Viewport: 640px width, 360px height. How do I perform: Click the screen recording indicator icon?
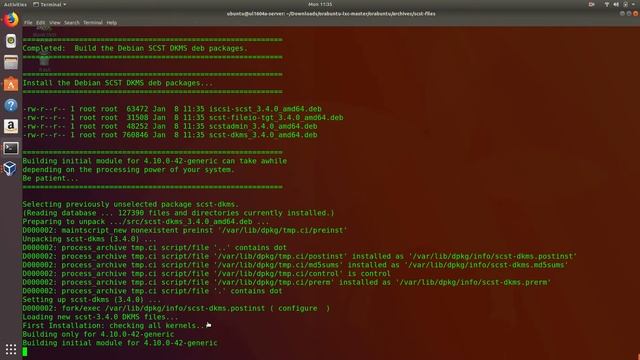point(591,4)
